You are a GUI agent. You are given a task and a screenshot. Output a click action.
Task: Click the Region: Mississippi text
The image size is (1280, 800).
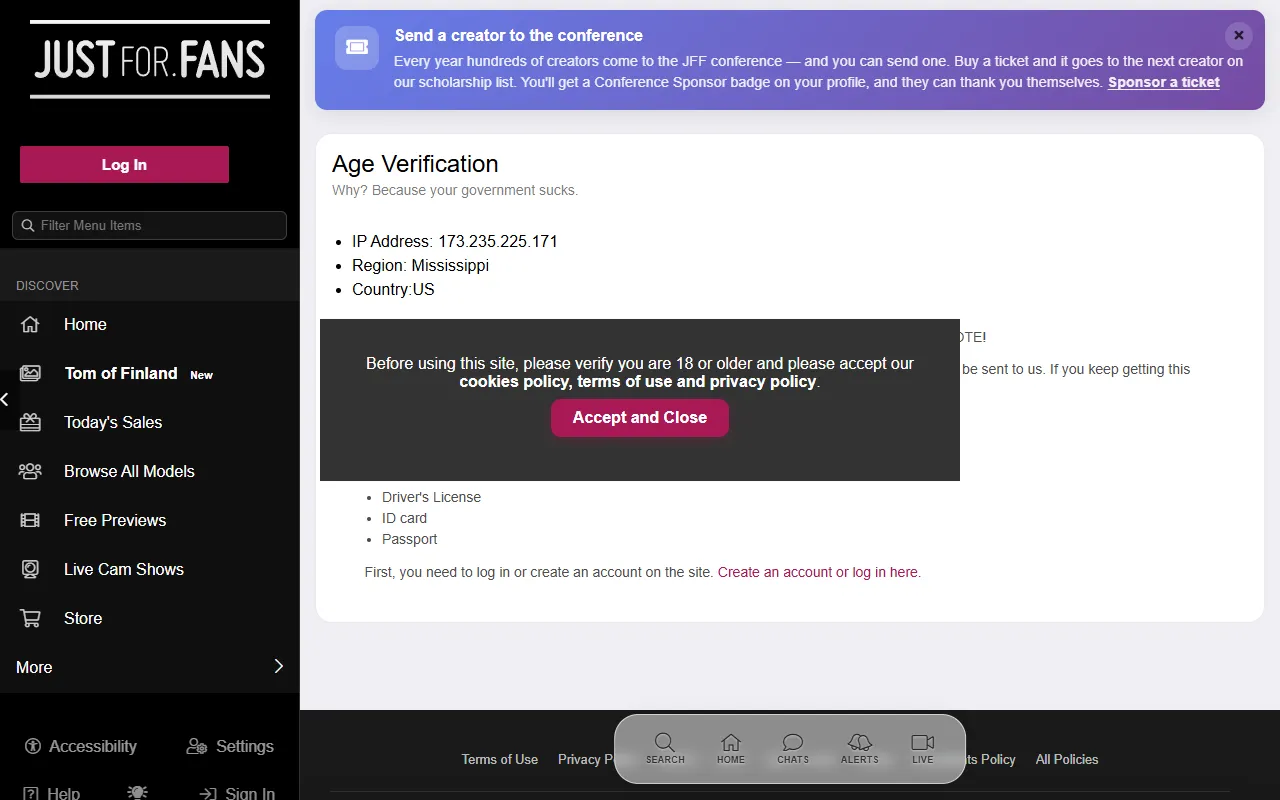(420, 265)
